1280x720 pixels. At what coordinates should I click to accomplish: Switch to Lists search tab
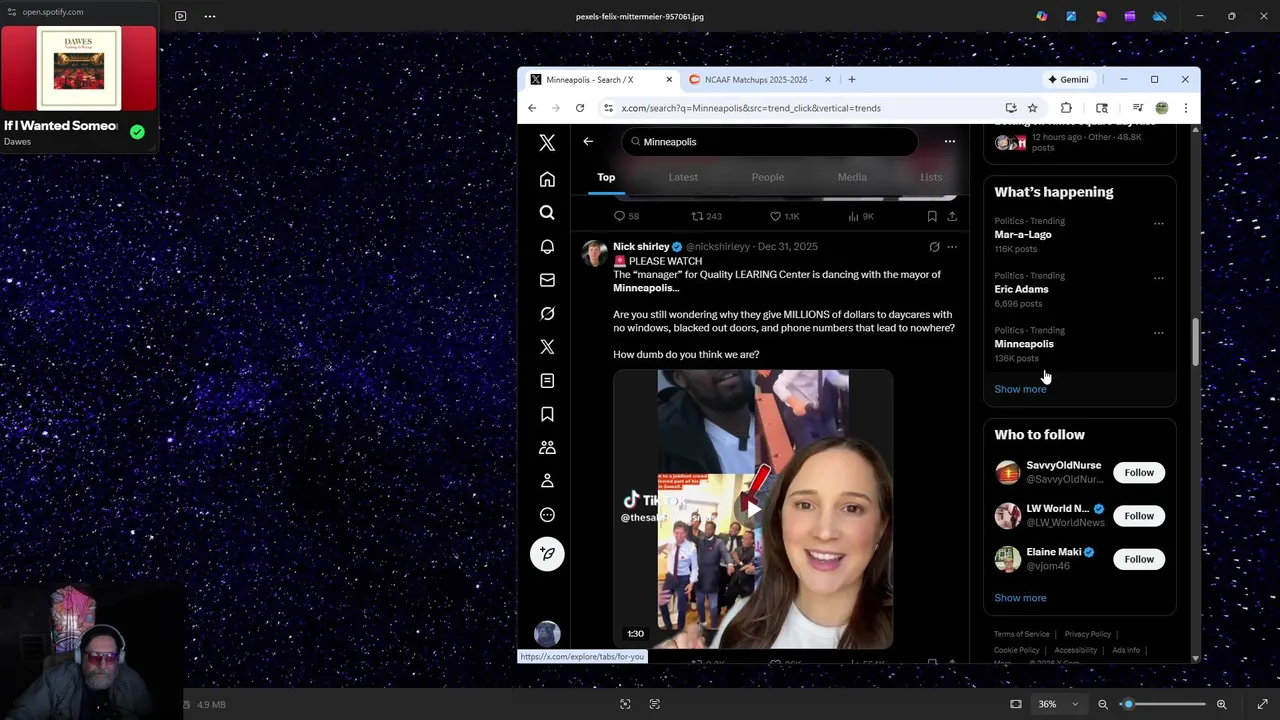931,177
